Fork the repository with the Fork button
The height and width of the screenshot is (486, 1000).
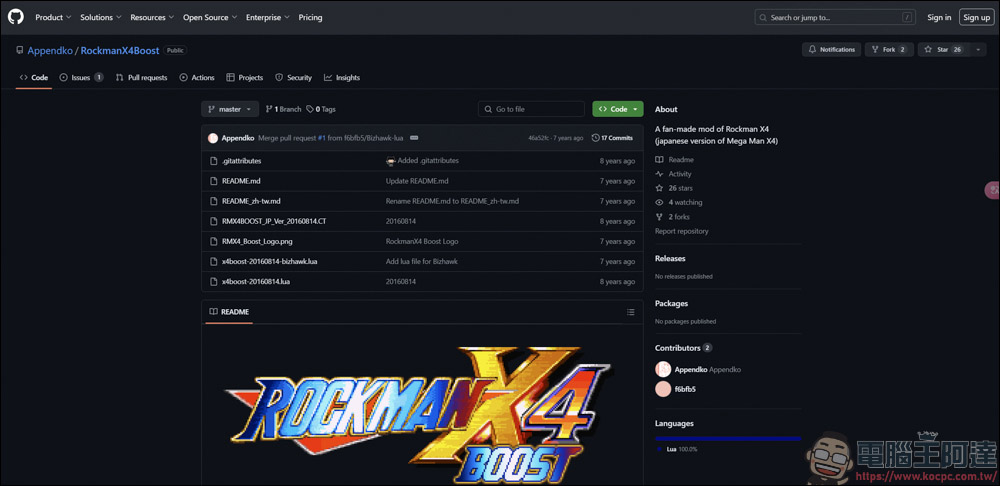pyautogui.click(x=889, y=50)
